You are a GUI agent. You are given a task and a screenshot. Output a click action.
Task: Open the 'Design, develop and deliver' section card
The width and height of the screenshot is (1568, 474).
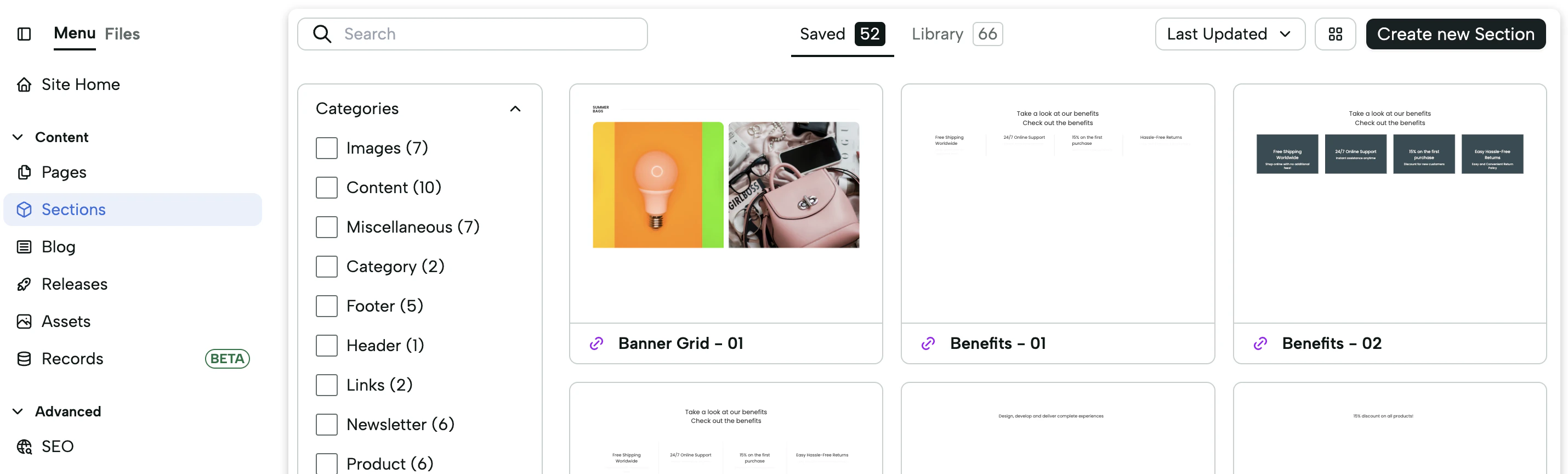(1058, 428)
